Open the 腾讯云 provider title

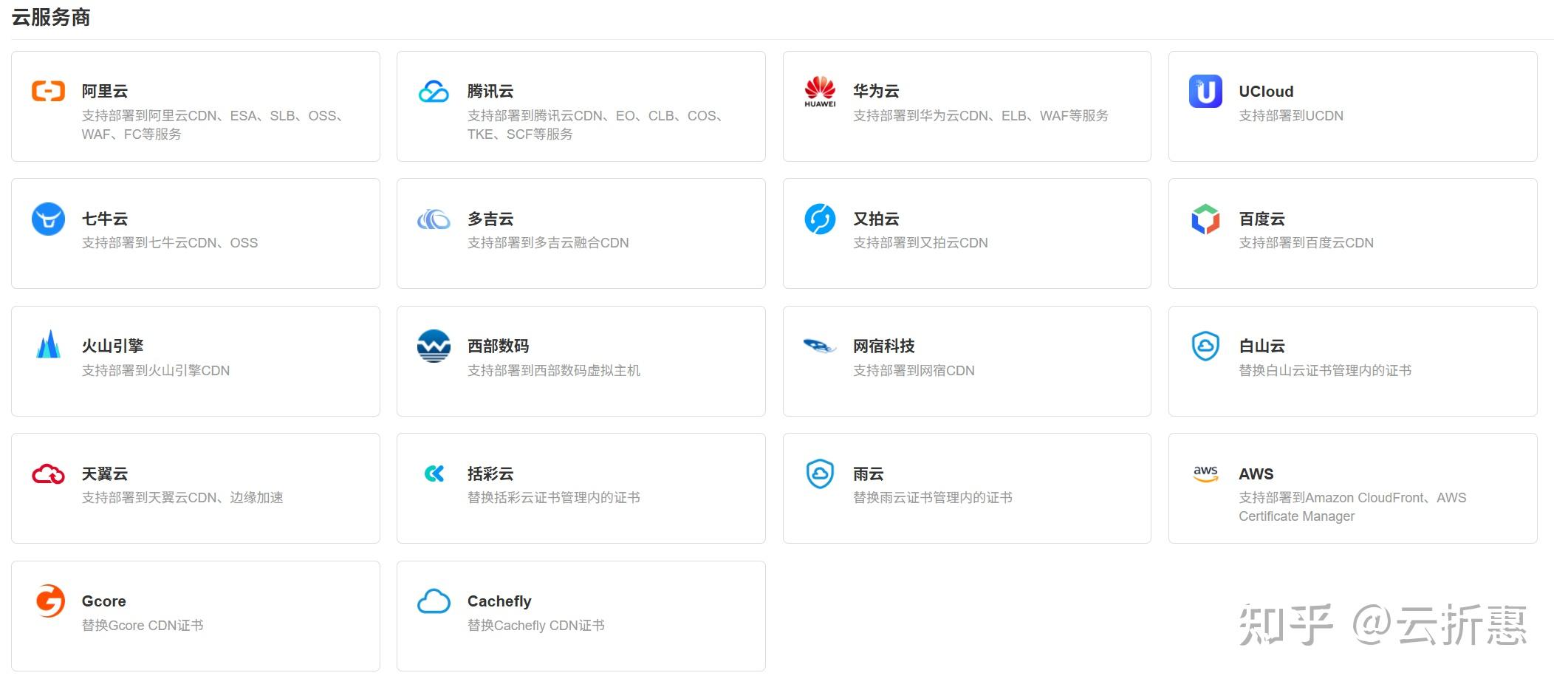(490, 92)
